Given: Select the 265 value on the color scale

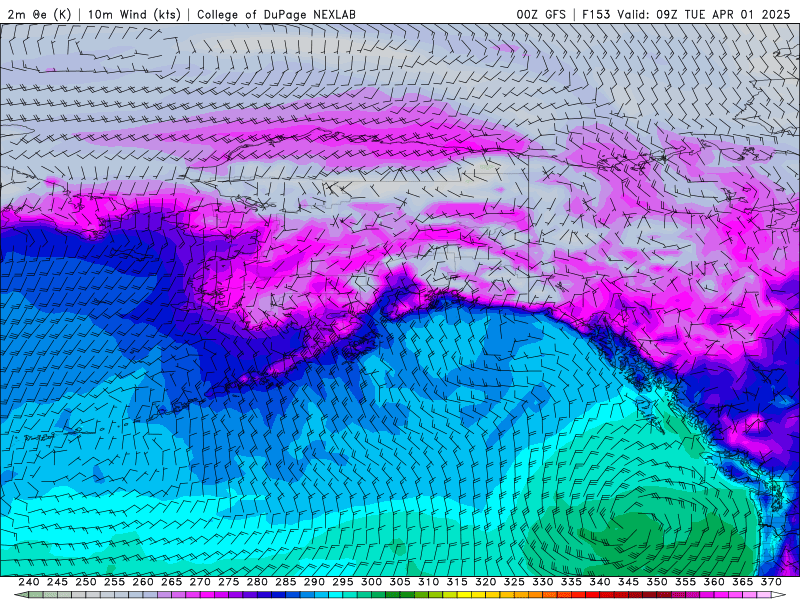Looking at the screenshot, I should pos(171,582).
